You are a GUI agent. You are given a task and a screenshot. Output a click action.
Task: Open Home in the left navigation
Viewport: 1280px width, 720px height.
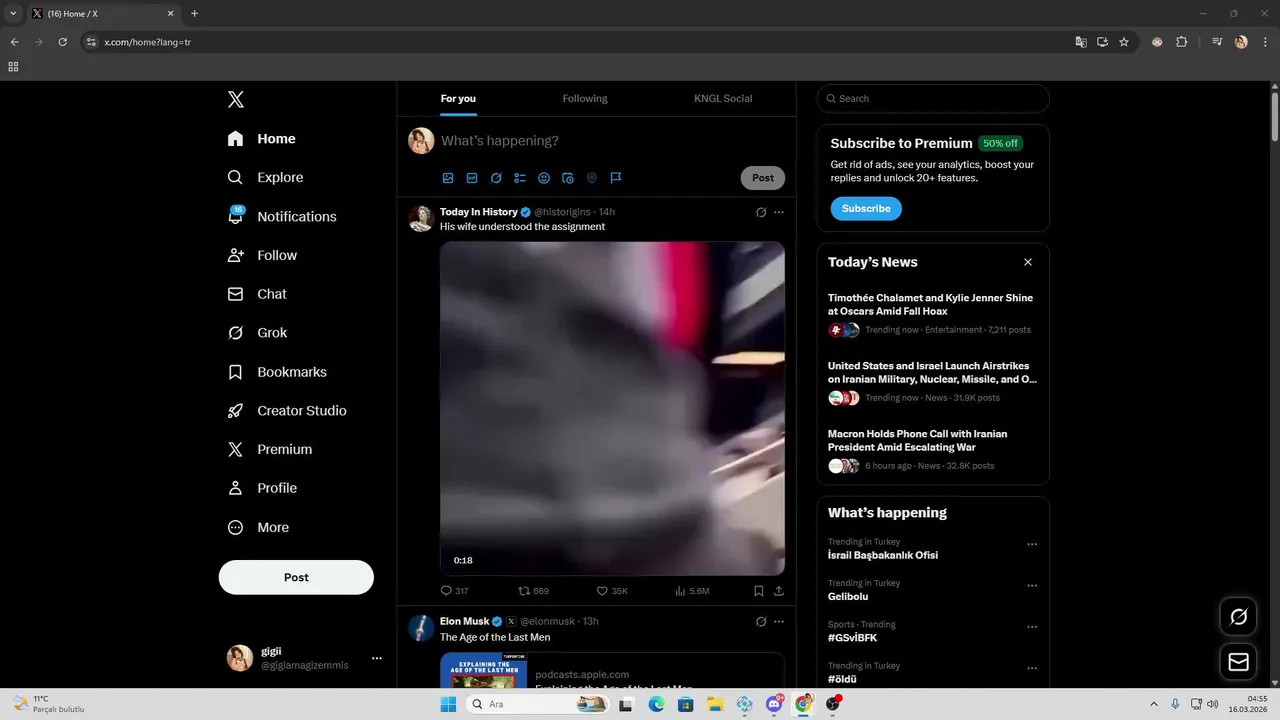click(261, 139)
